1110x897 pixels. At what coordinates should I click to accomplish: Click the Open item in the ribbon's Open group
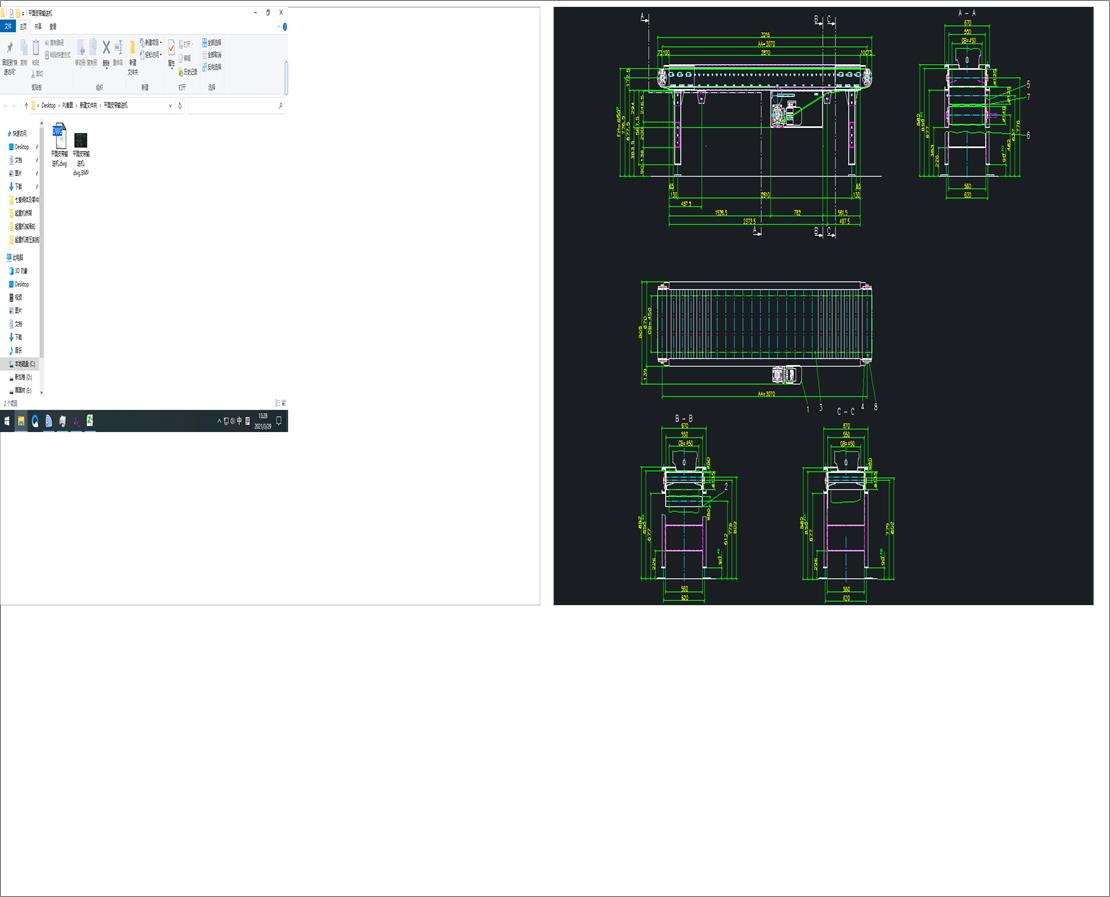[186, 44]
